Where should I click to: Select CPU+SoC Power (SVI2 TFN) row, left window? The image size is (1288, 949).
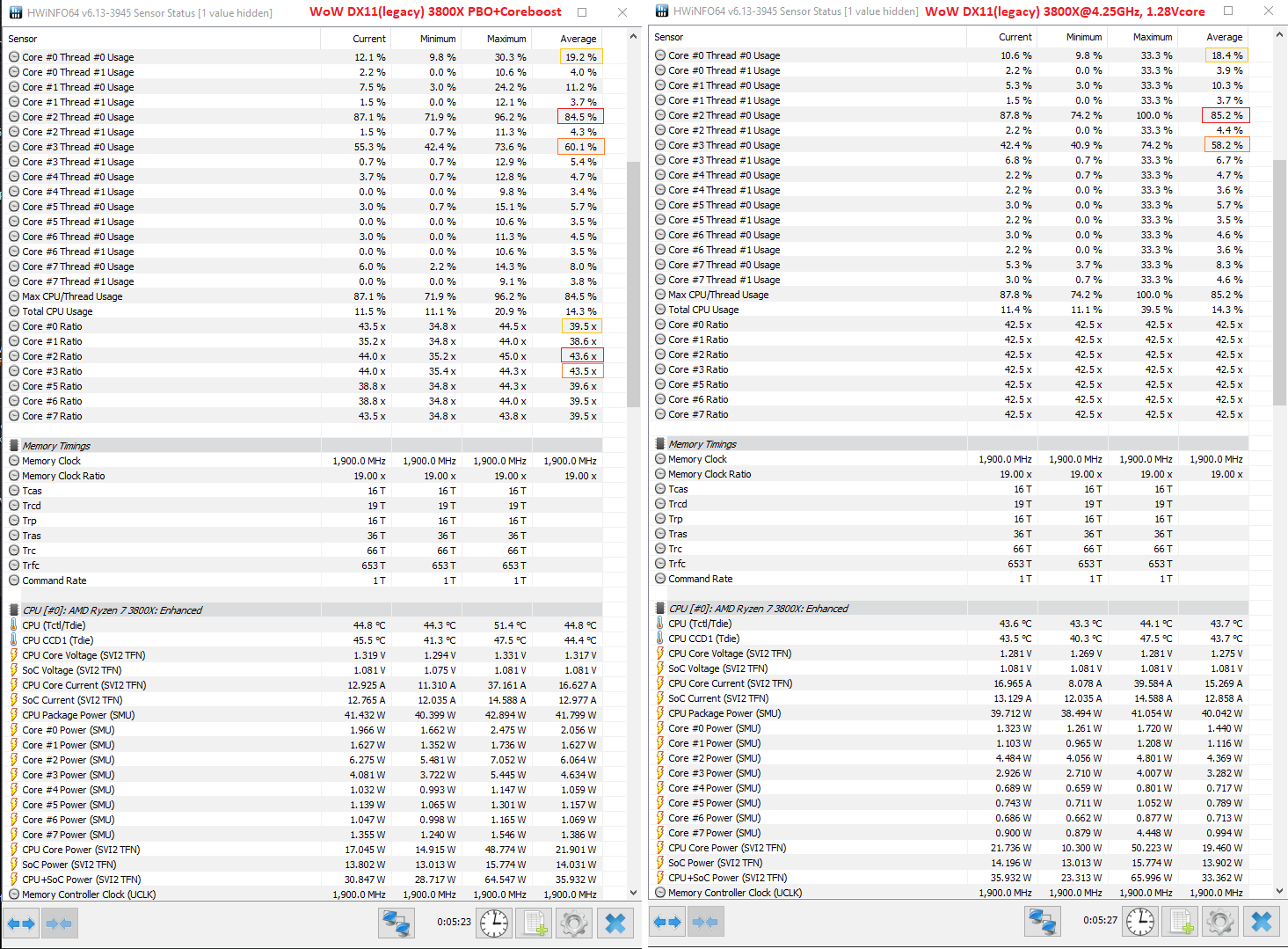[303, 880]
